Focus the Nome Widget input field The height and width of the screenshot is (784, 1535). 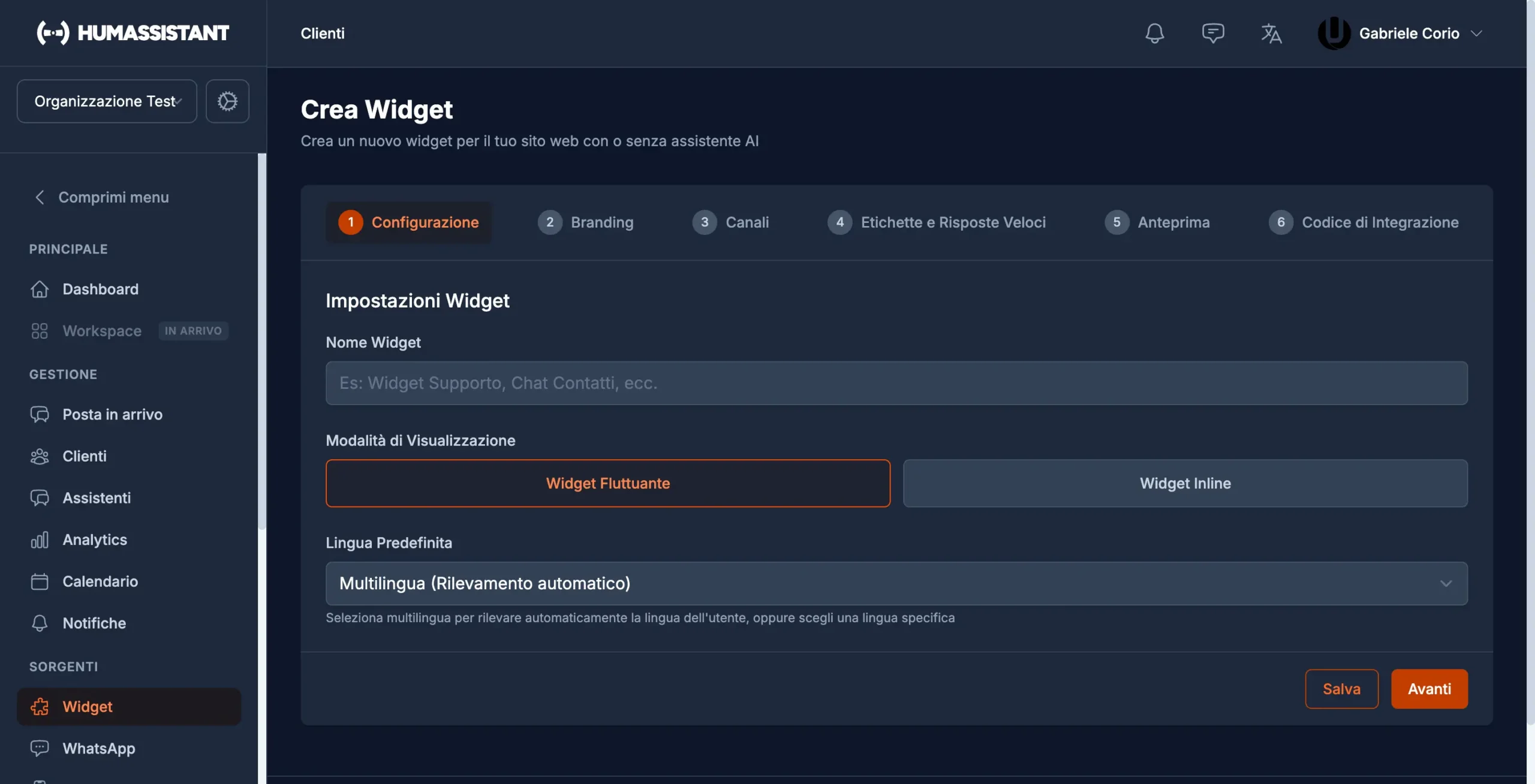[896, 383]
